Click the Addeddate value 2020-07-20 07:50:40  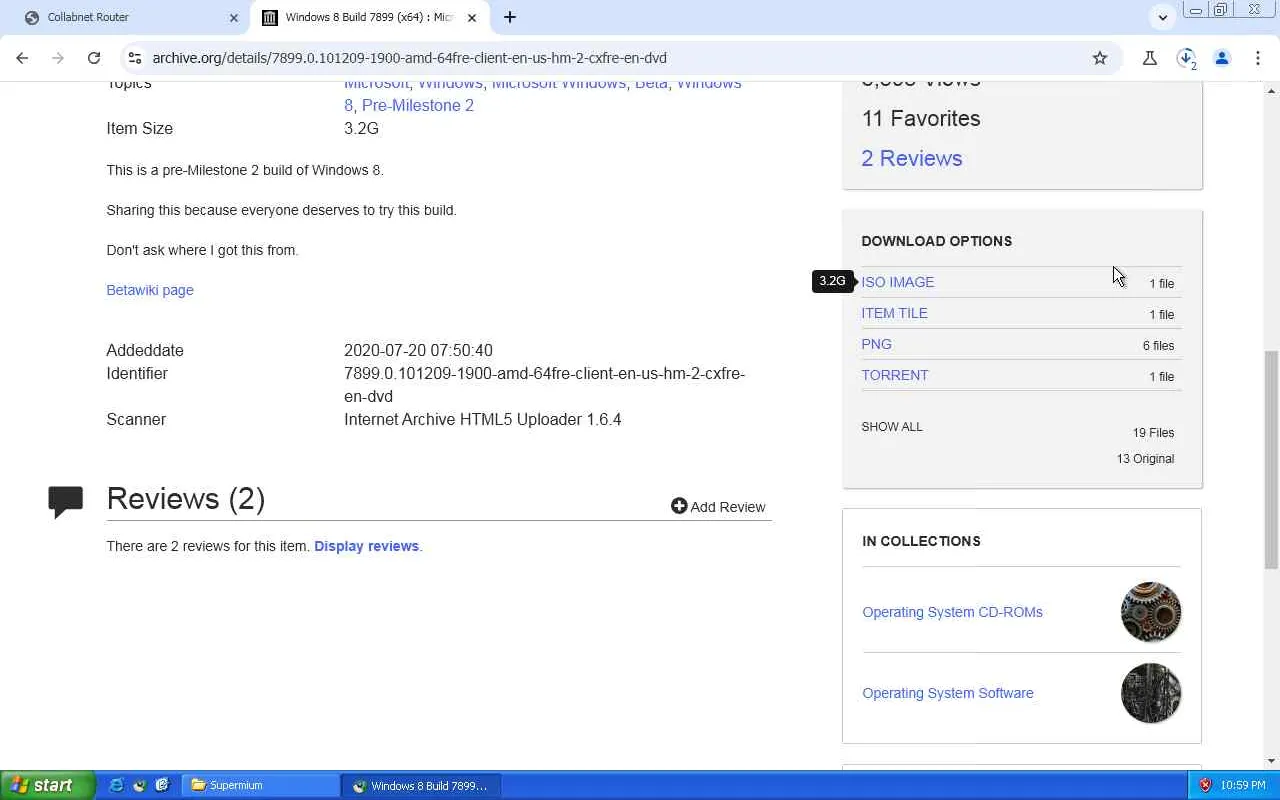(x=418, y=350)
